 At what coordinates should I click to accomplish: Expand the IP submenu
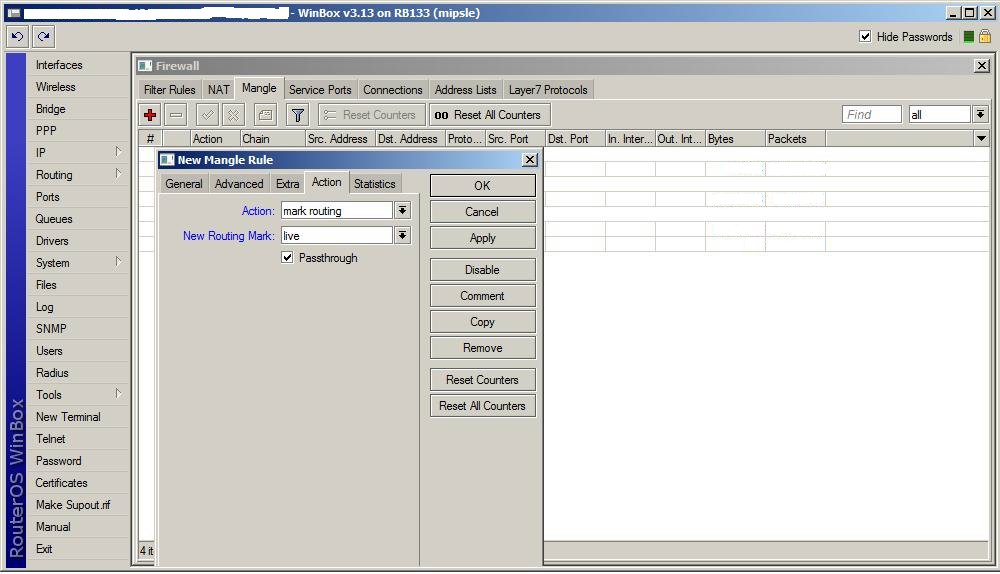point(119,152)
